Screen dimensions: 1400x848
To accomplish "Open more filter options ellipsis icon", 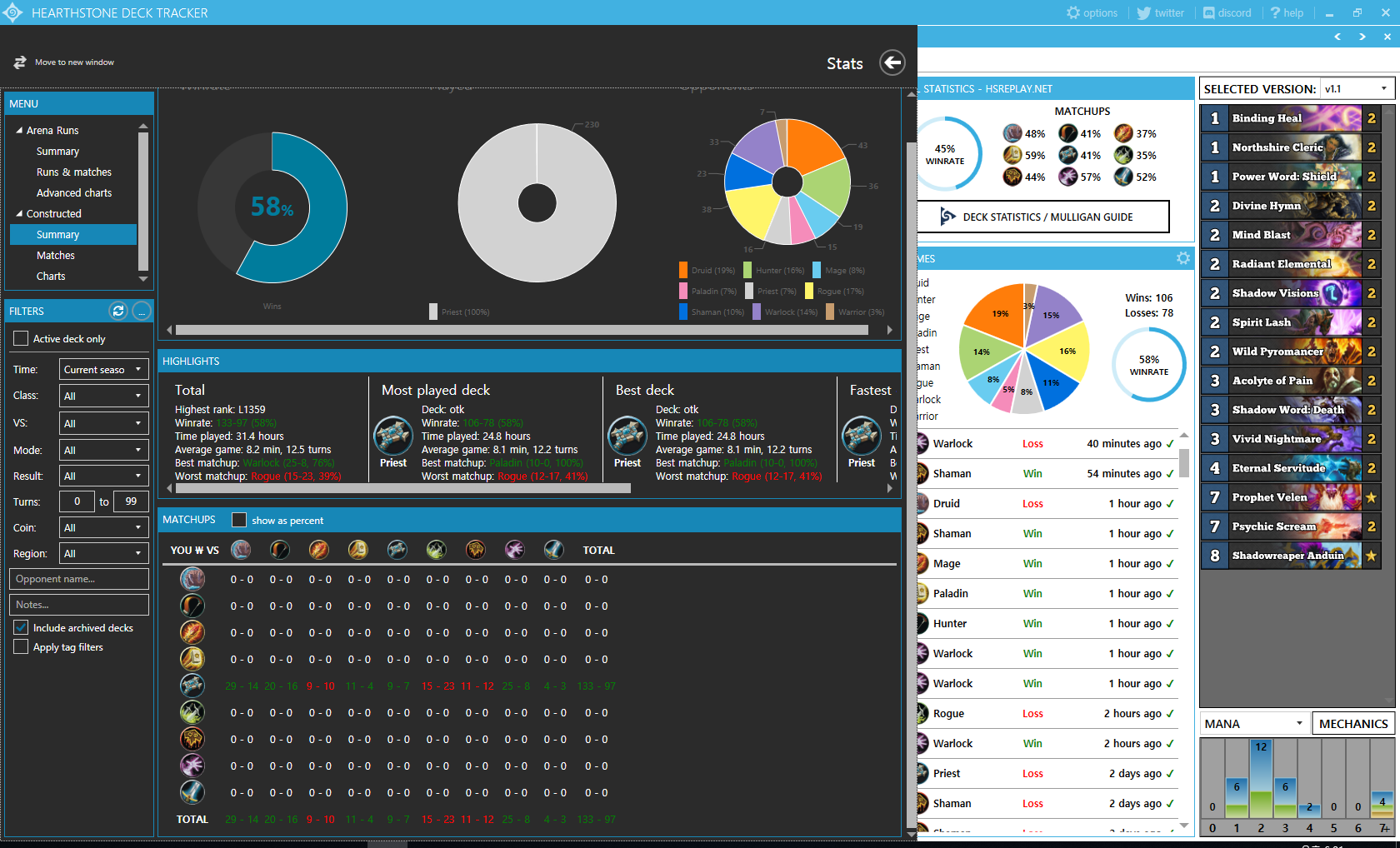I will click(142, 311).
